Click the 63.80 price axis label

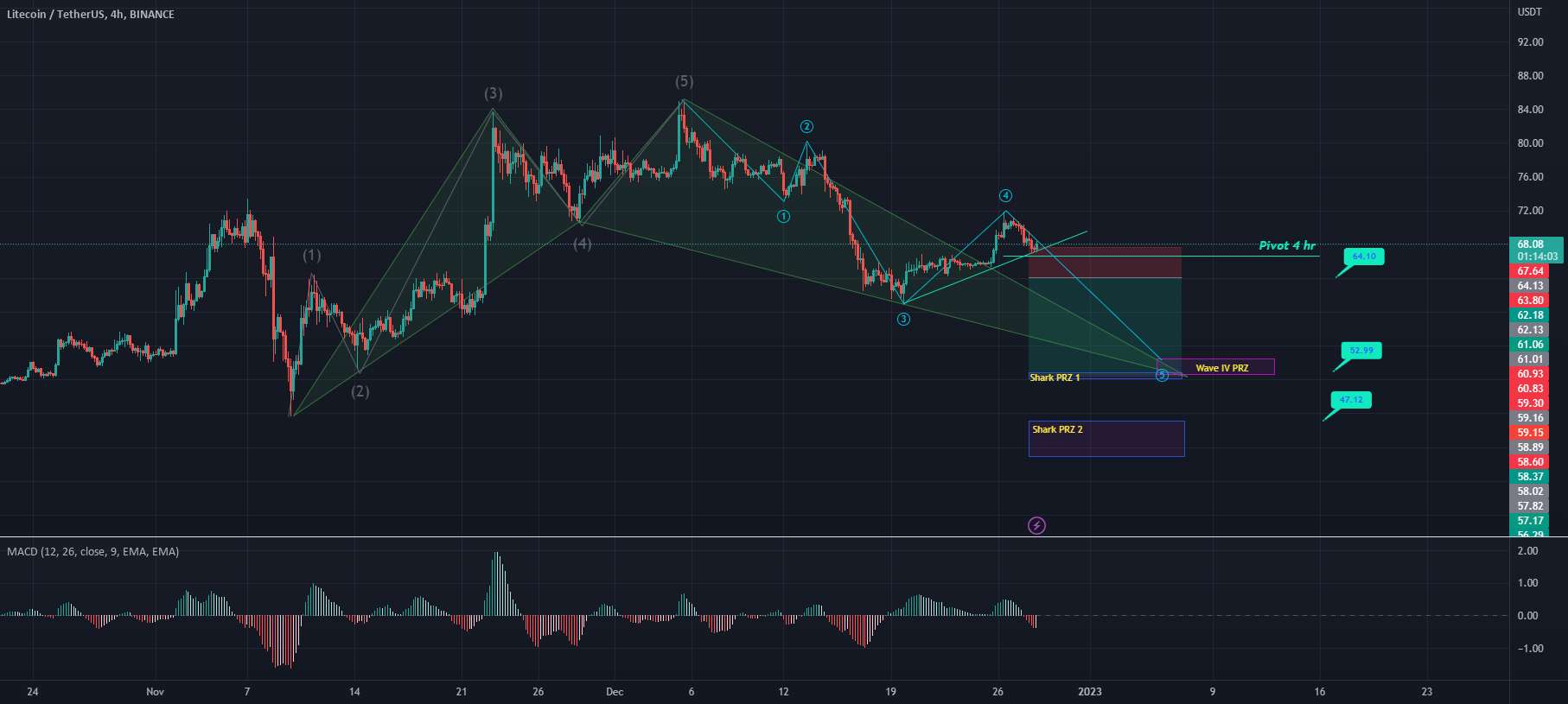tap(1530, 301)
